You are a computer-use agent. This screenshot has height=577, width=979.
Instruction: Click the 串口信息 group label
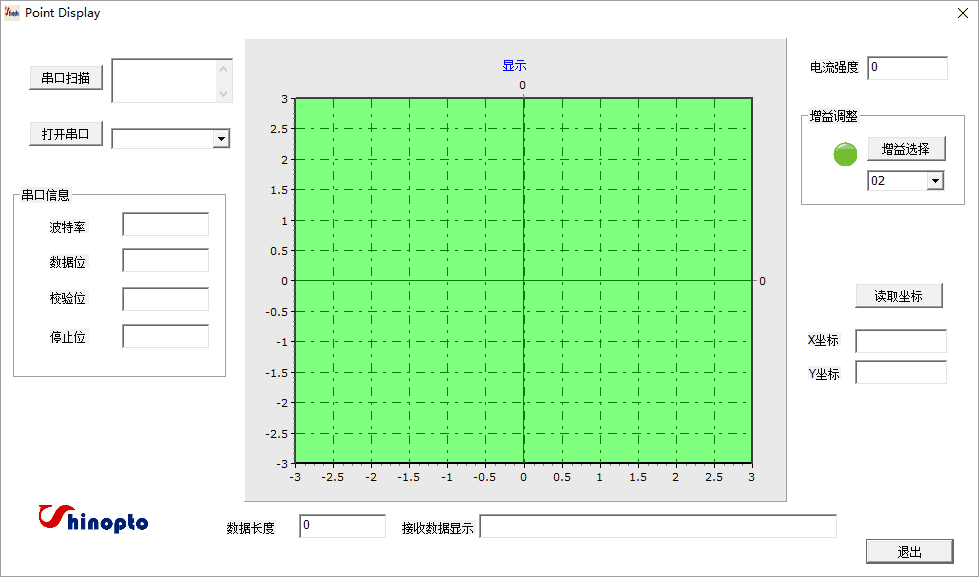46,195
